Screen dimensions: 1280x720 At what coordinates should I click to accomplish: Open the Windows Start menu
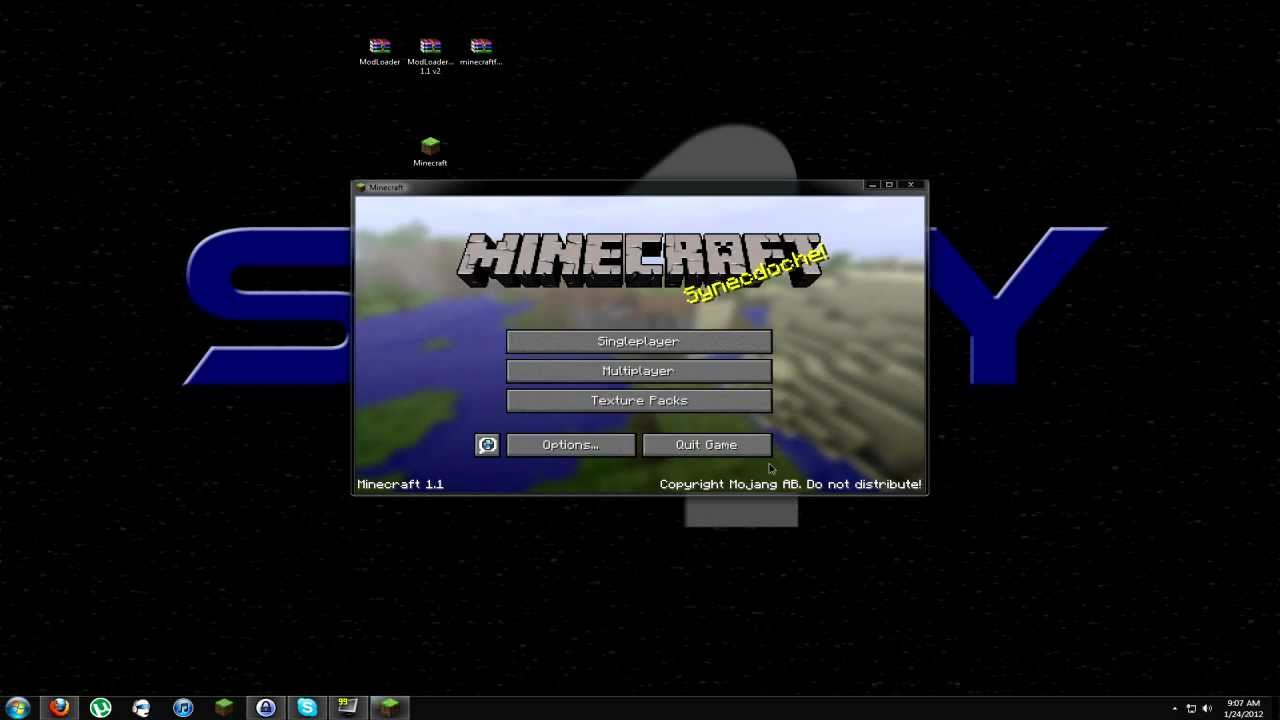[18, 707]
